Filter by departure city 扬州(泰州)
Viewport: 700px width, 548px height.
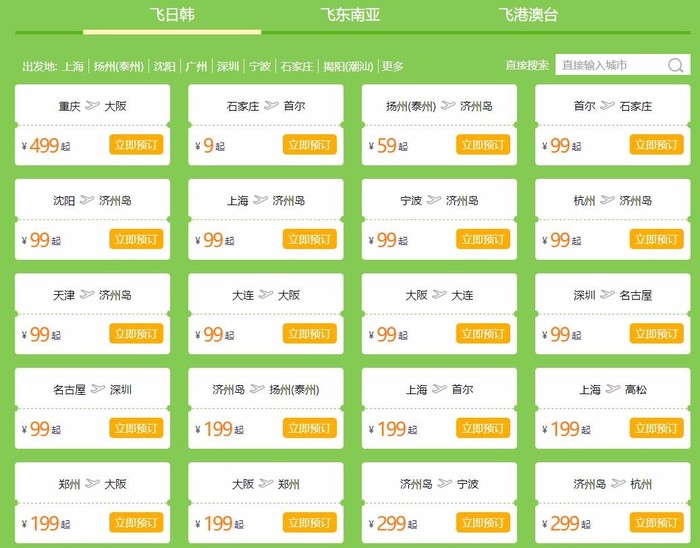119,67
